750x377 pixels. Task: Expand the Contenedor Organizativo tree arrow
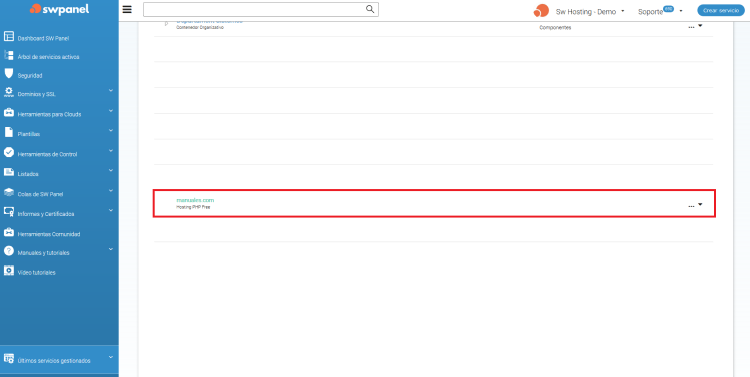click(x=166, y=24)
